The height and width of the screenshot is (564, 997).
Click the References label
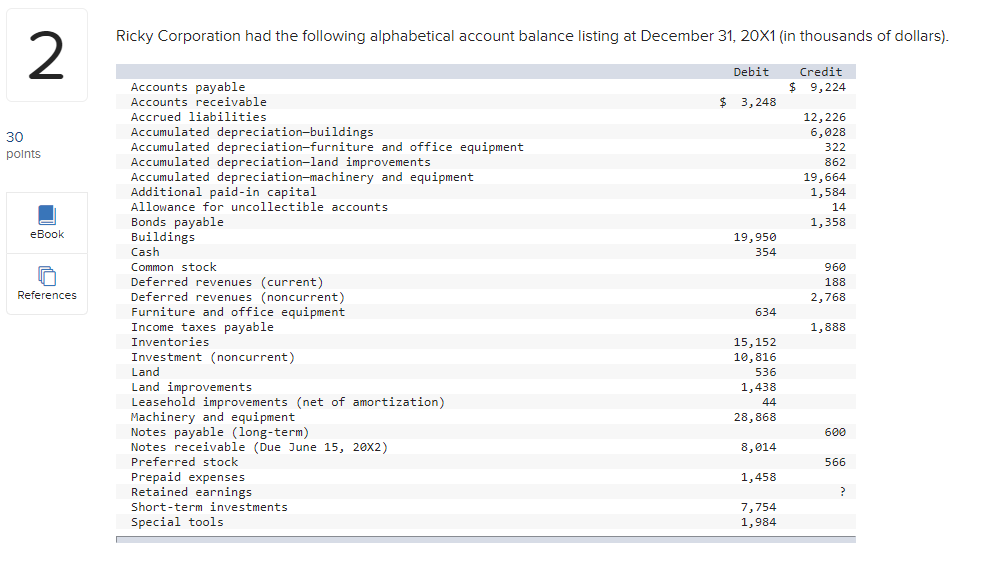click(47, 295)
